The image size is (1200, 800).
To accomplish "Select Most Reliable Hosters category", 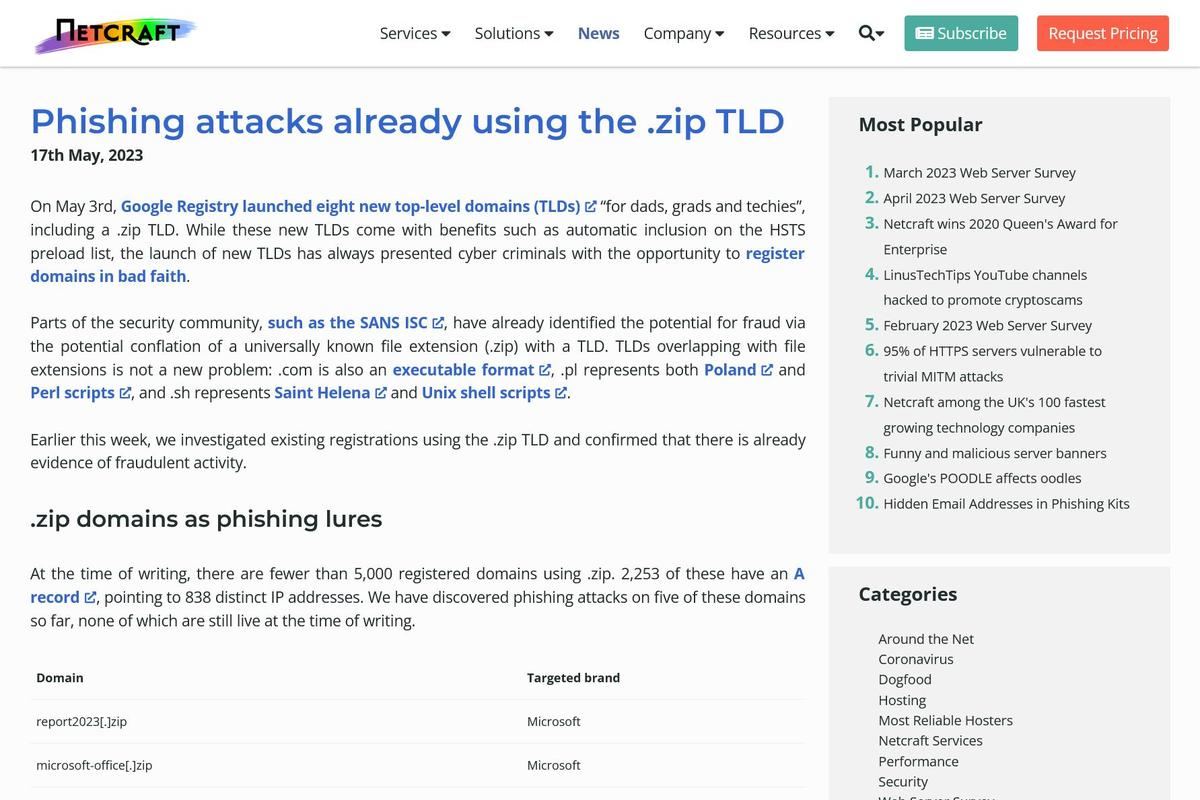I will [x=945, y=720].
